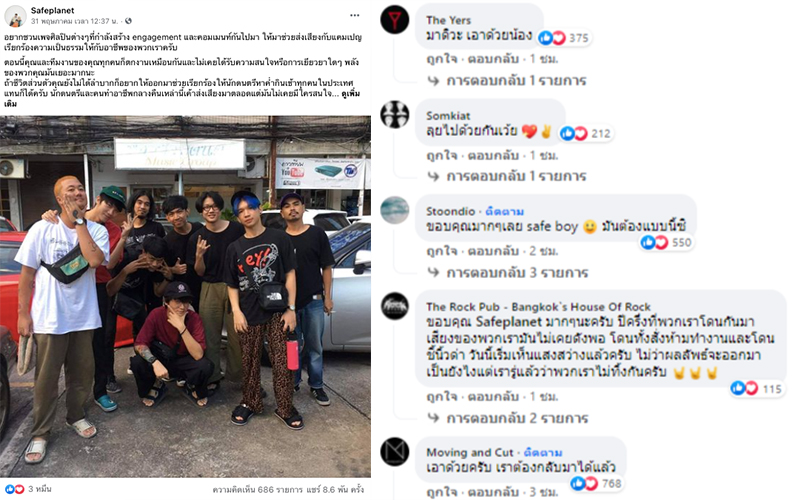View post reactions showing 3 หมื่น
The width and height of the screenshot is (800, 500).
tap(27, 489)
